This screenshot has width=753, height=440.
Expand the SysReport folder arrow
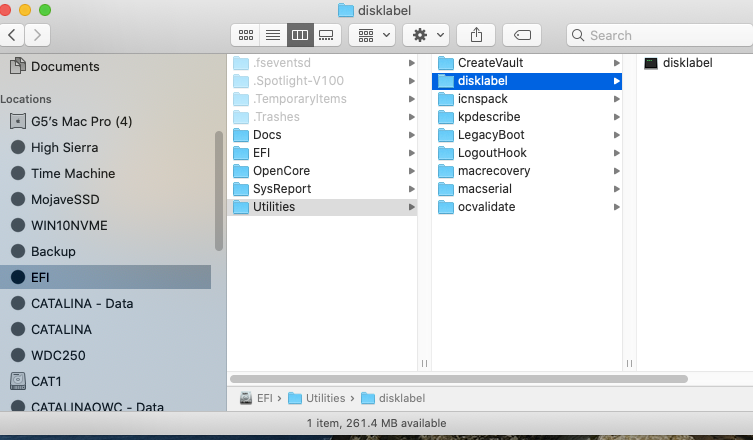pos(412,189)
